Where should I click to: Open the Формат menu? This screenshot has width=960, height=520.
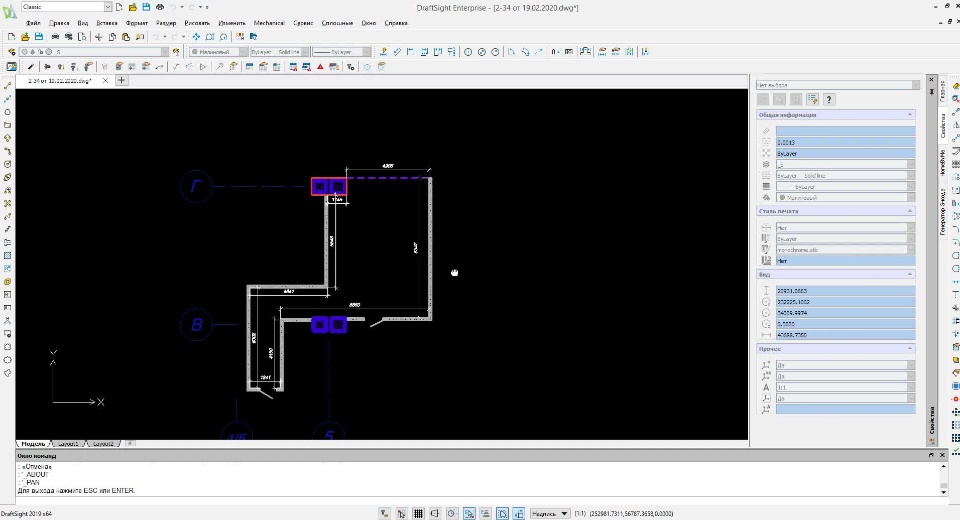click(x=137, y=22)
